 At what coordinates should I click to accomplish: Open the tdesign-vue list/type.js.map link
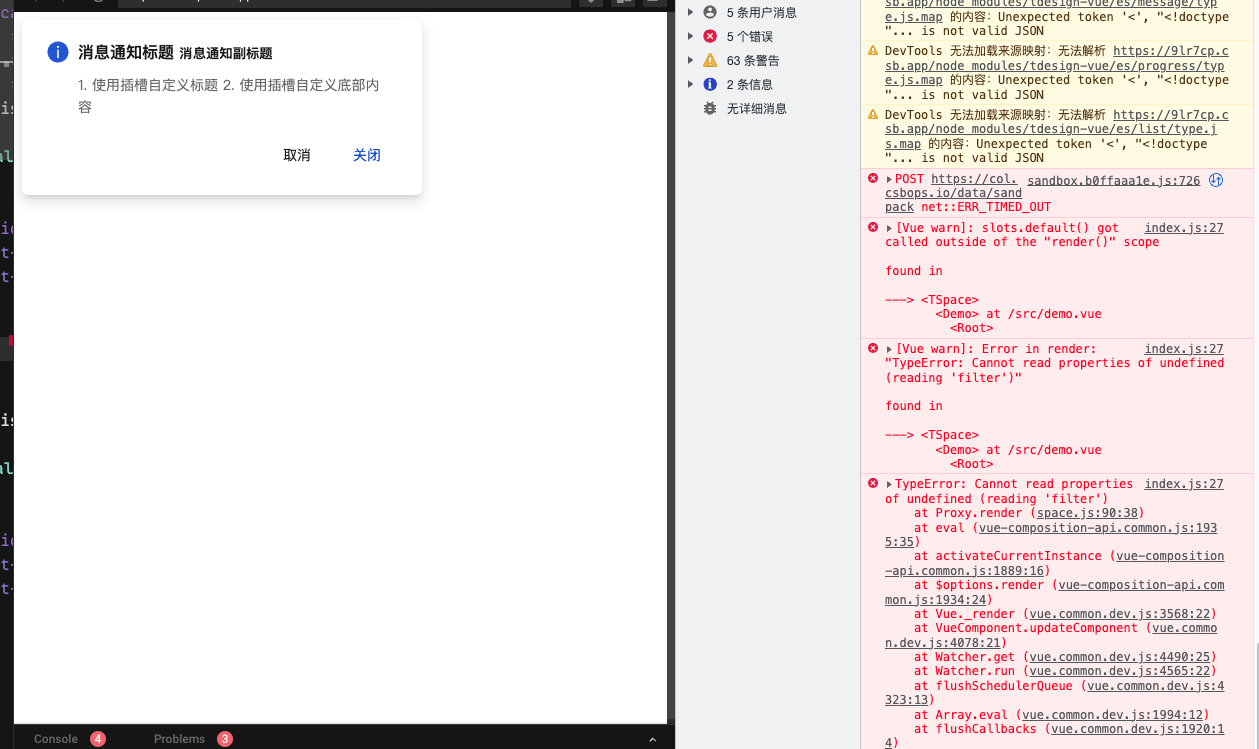point(1056,129)
